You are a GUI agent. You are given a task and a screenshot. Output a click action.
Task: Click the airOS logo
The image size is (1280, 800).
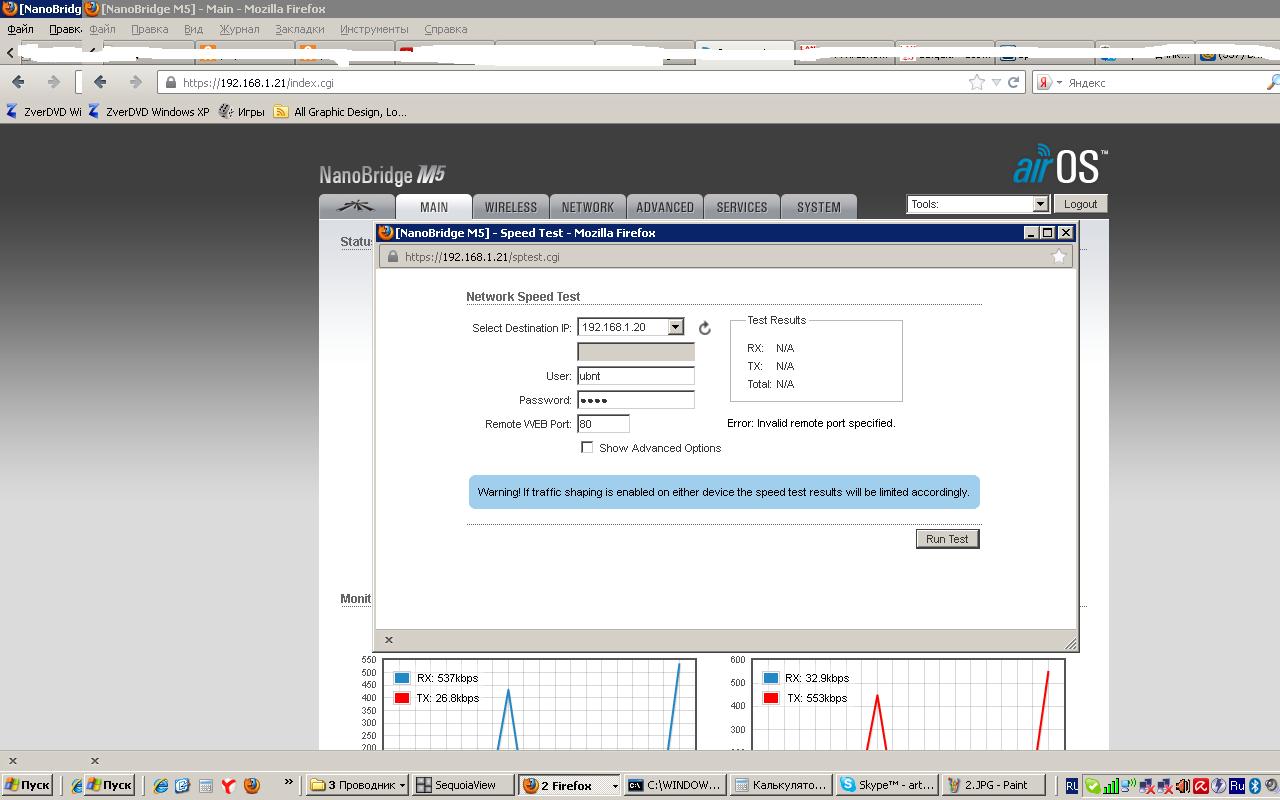[x=1060, y=166]
